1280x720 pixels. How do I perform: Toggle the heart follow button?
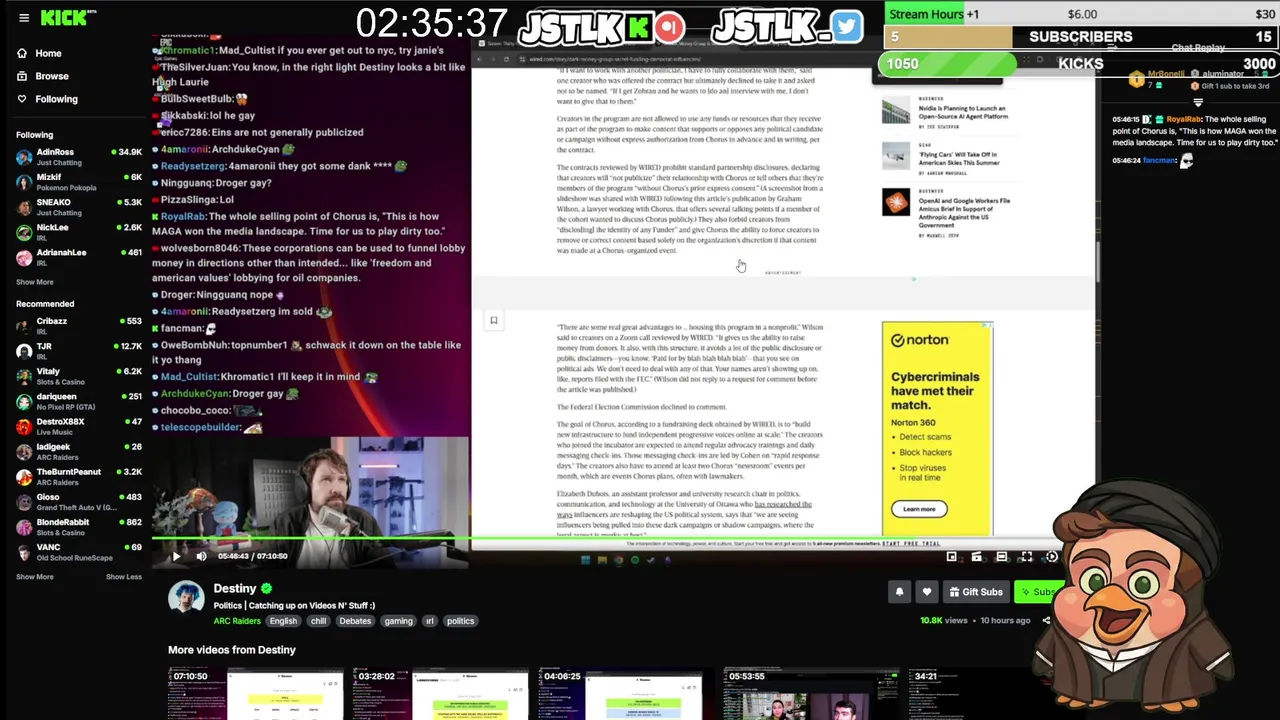[927, 592]
